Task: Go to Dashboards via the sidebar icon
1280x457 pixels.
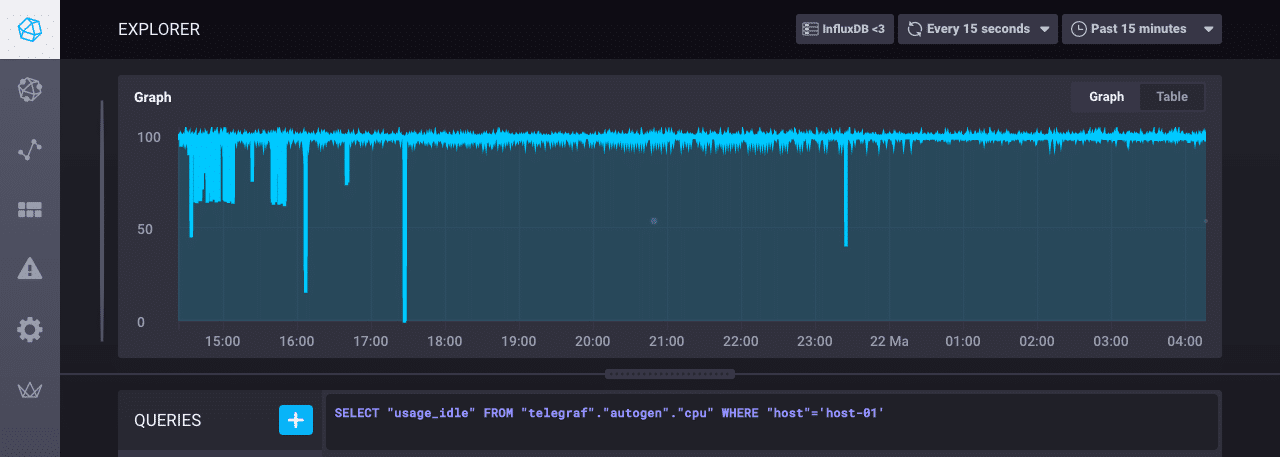Action: tap(30, 209)
